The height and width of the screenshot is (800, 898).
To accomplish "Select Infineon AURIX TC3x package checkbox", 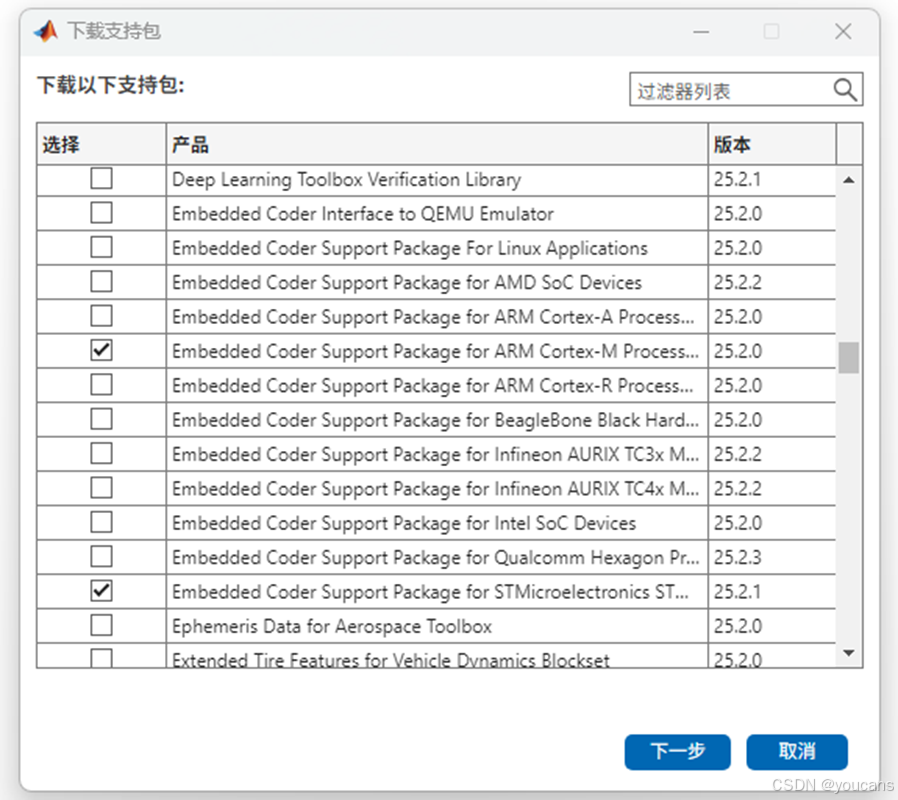I will [x=101, y=454].
